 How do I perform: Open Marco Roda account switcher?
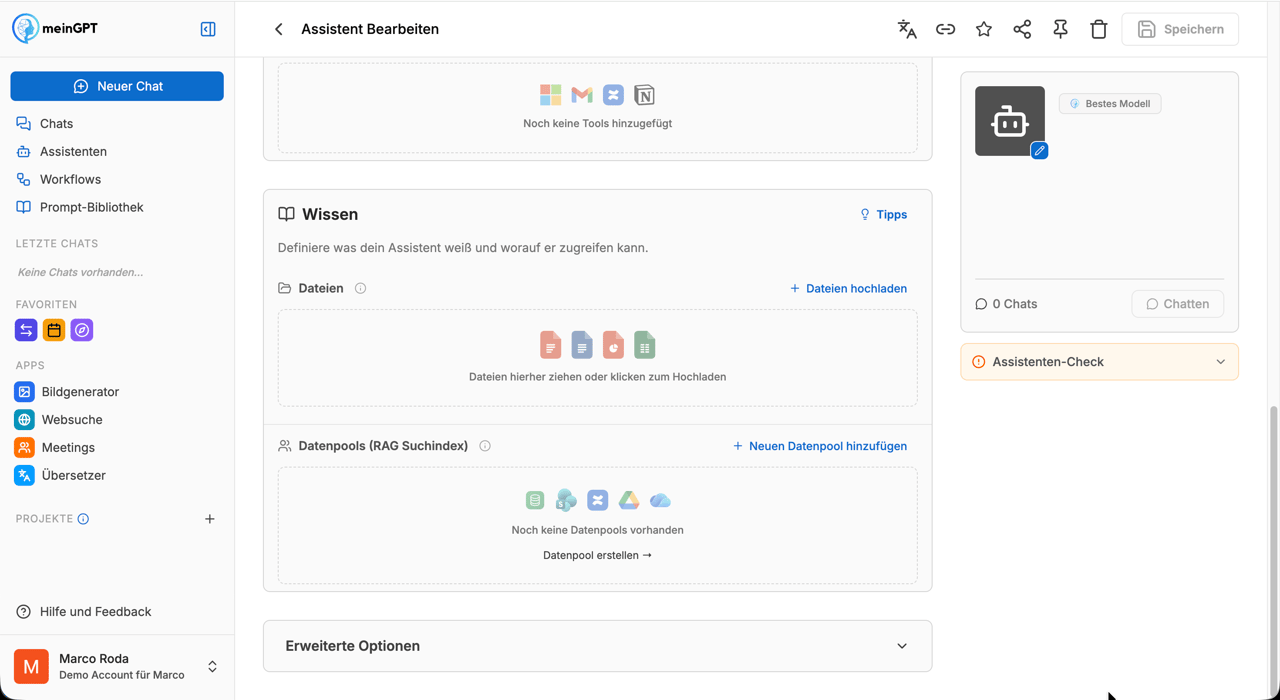pos(117,666)
